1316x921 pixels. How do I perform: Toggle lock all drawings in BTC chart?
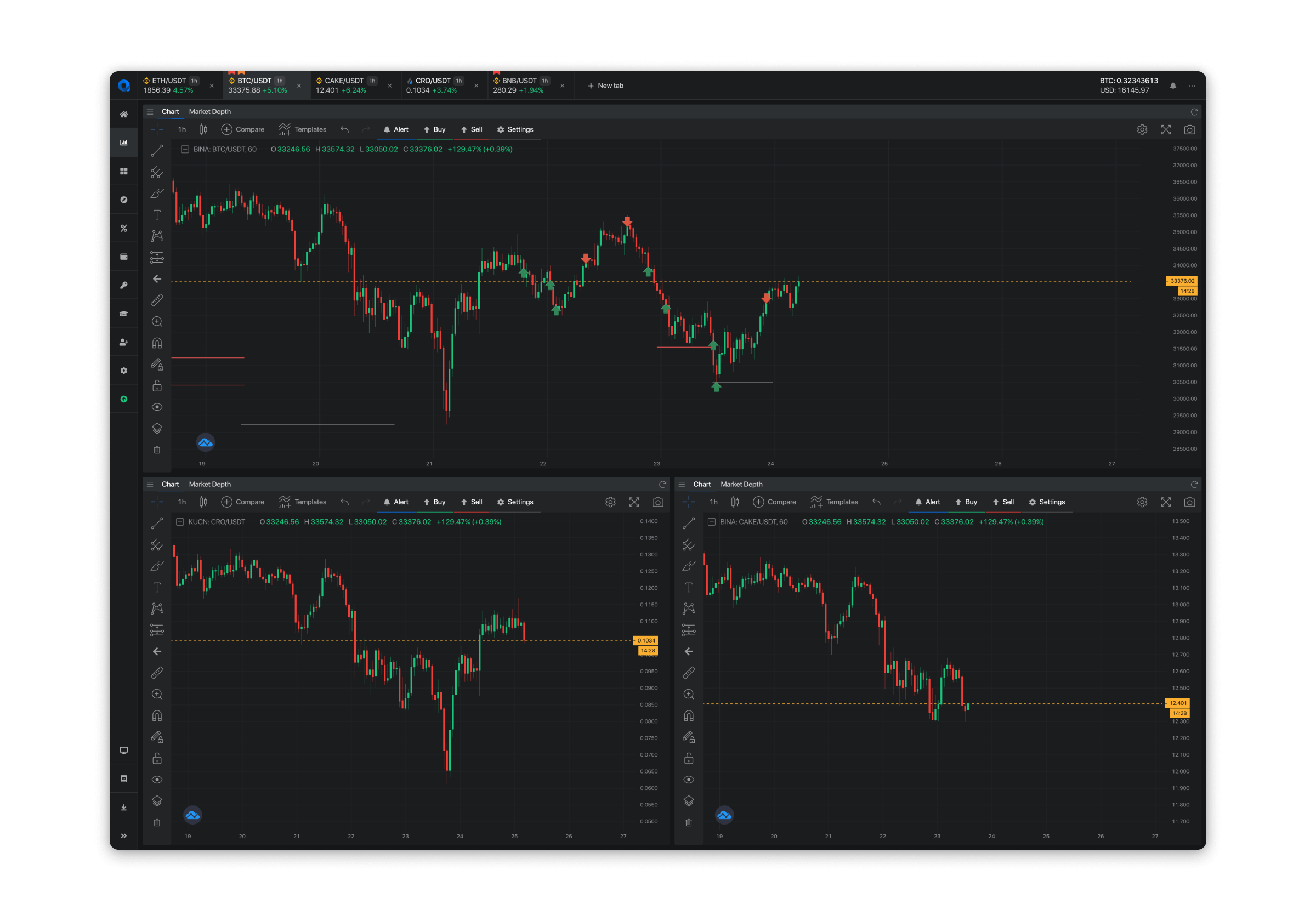click(x=157, y=386)
